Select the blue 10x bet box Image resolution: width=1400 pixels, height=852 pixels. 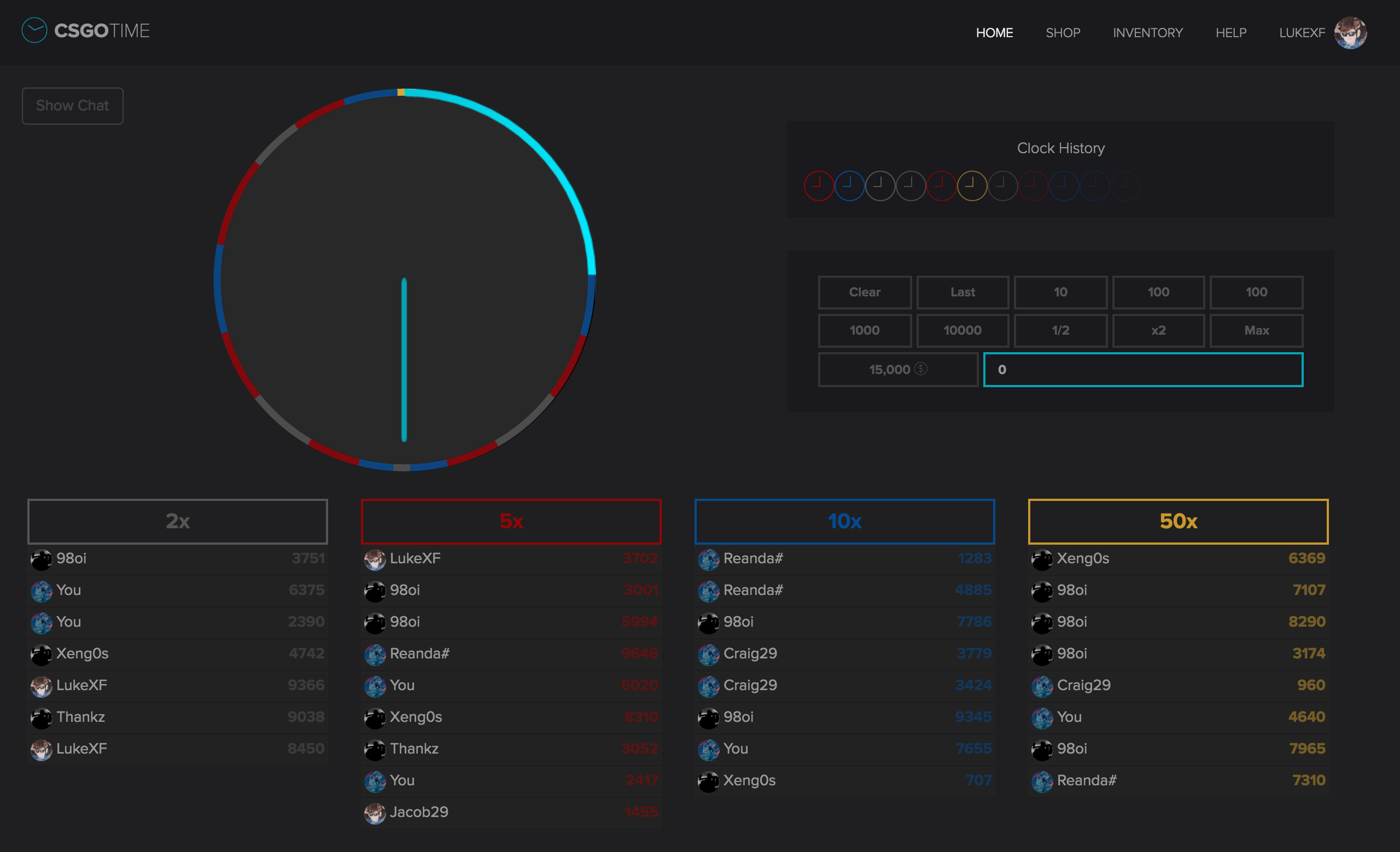tap(844, 521)
